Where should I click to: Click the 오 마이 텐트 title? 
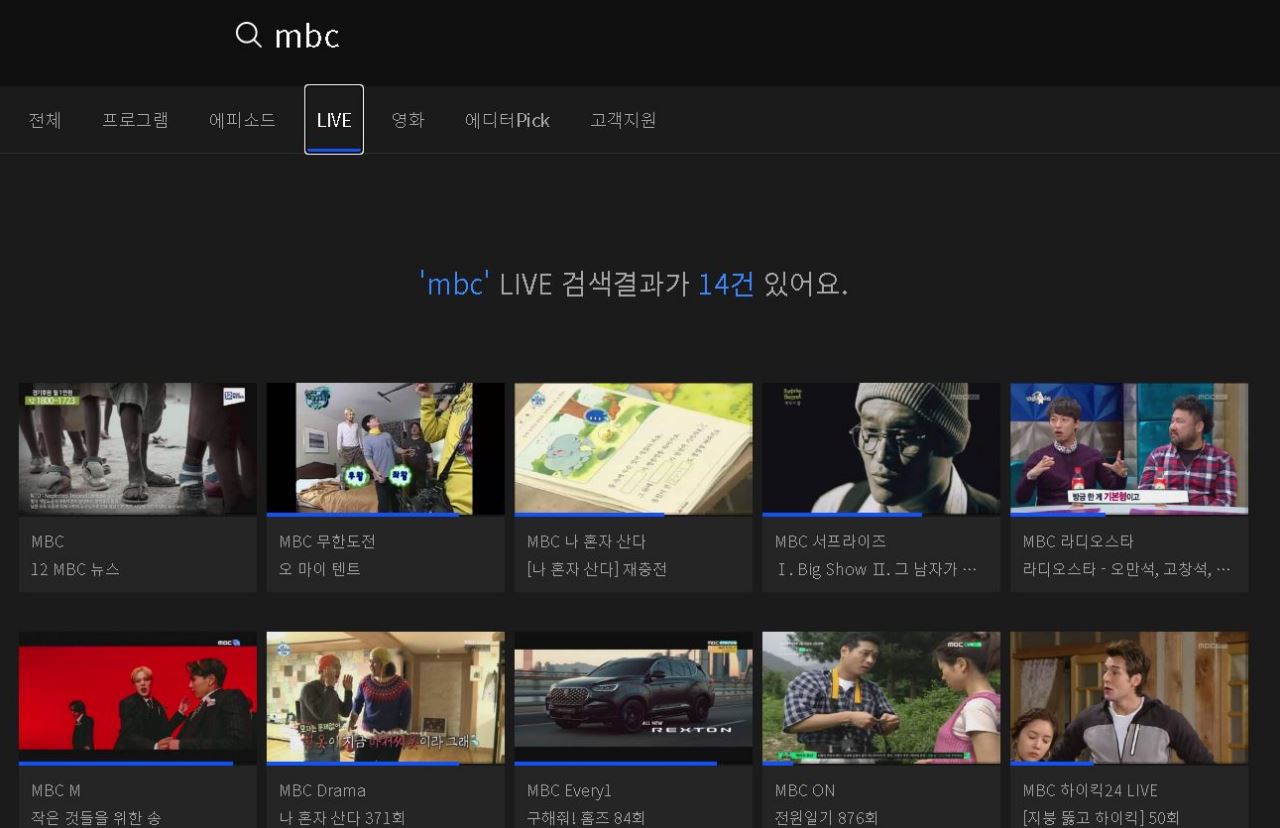click(x=320, y=569)
